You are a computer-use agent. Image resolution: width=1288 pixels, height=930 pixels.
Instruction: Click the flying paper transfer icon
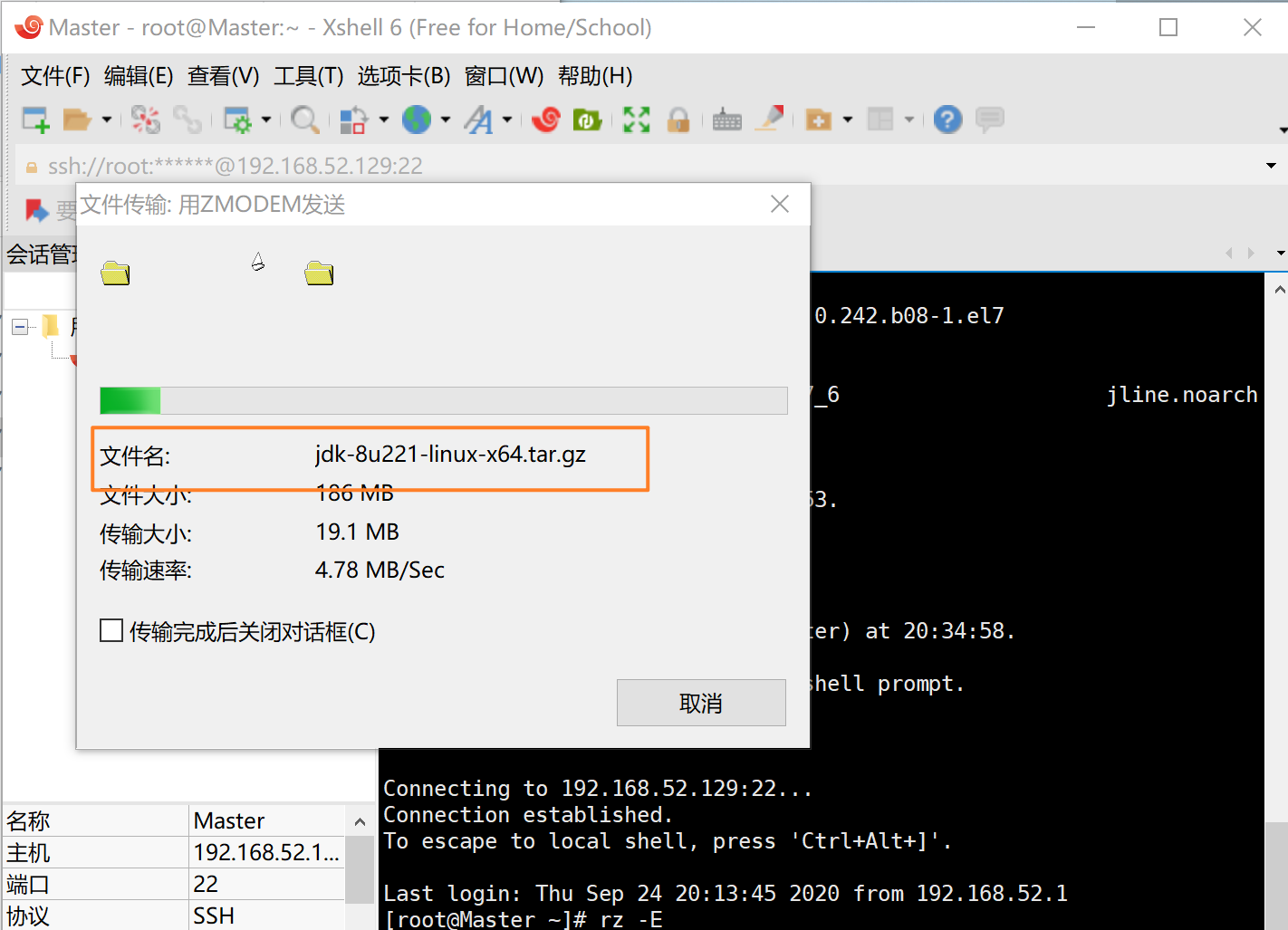[258, 262]
